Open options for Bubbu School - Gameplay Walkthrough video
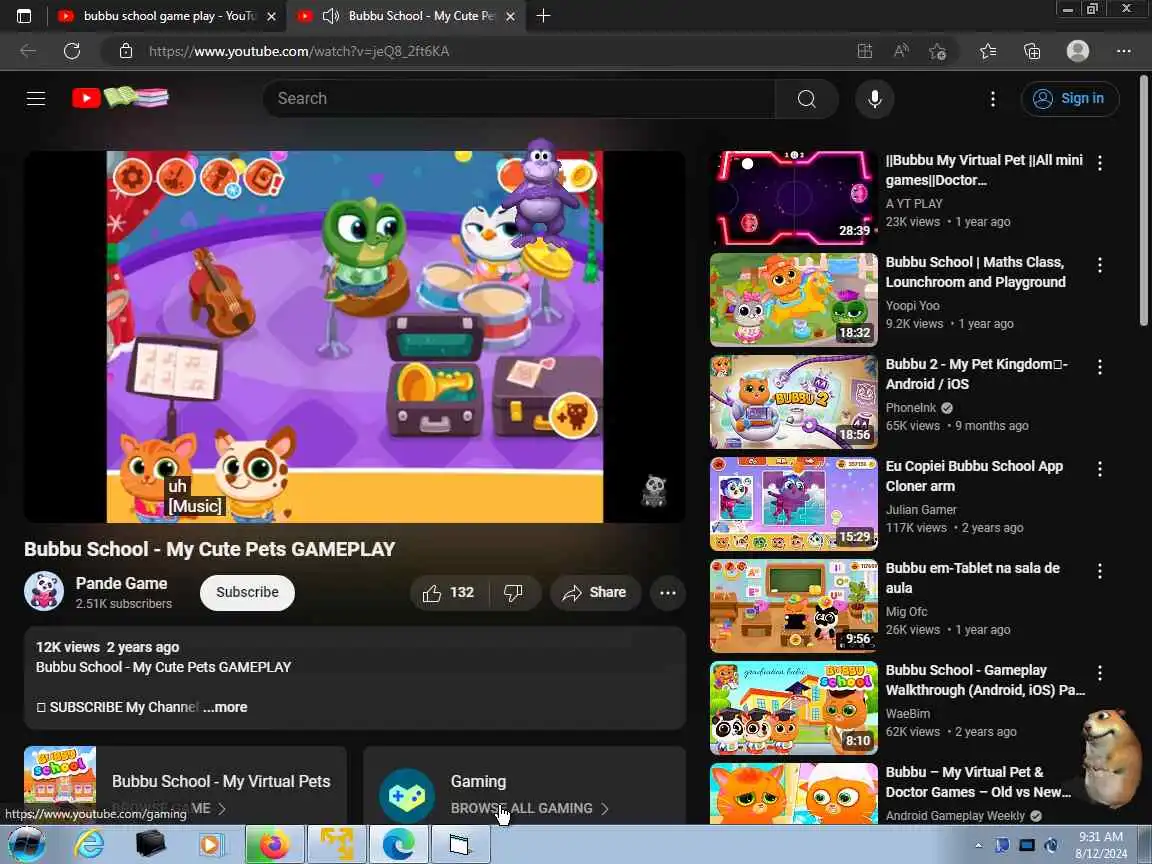The image size is (1152, 864). coord(1100,674)
